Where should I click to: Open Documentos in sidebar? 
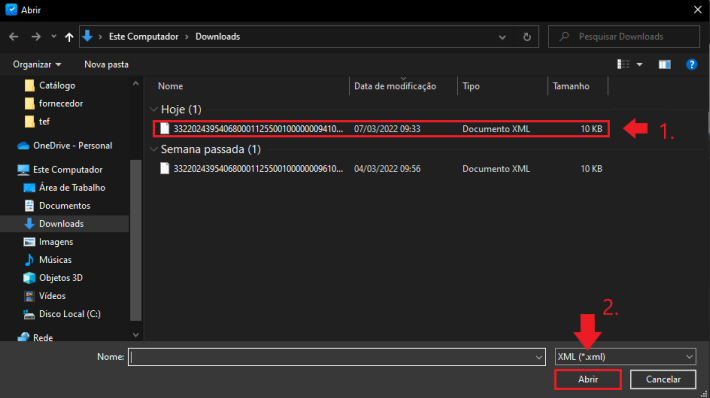tap(64, 206)
